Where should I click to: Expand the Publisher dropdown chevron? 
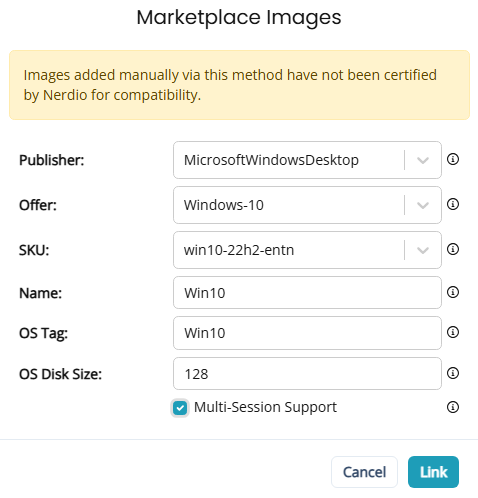[x=423, y=160]
